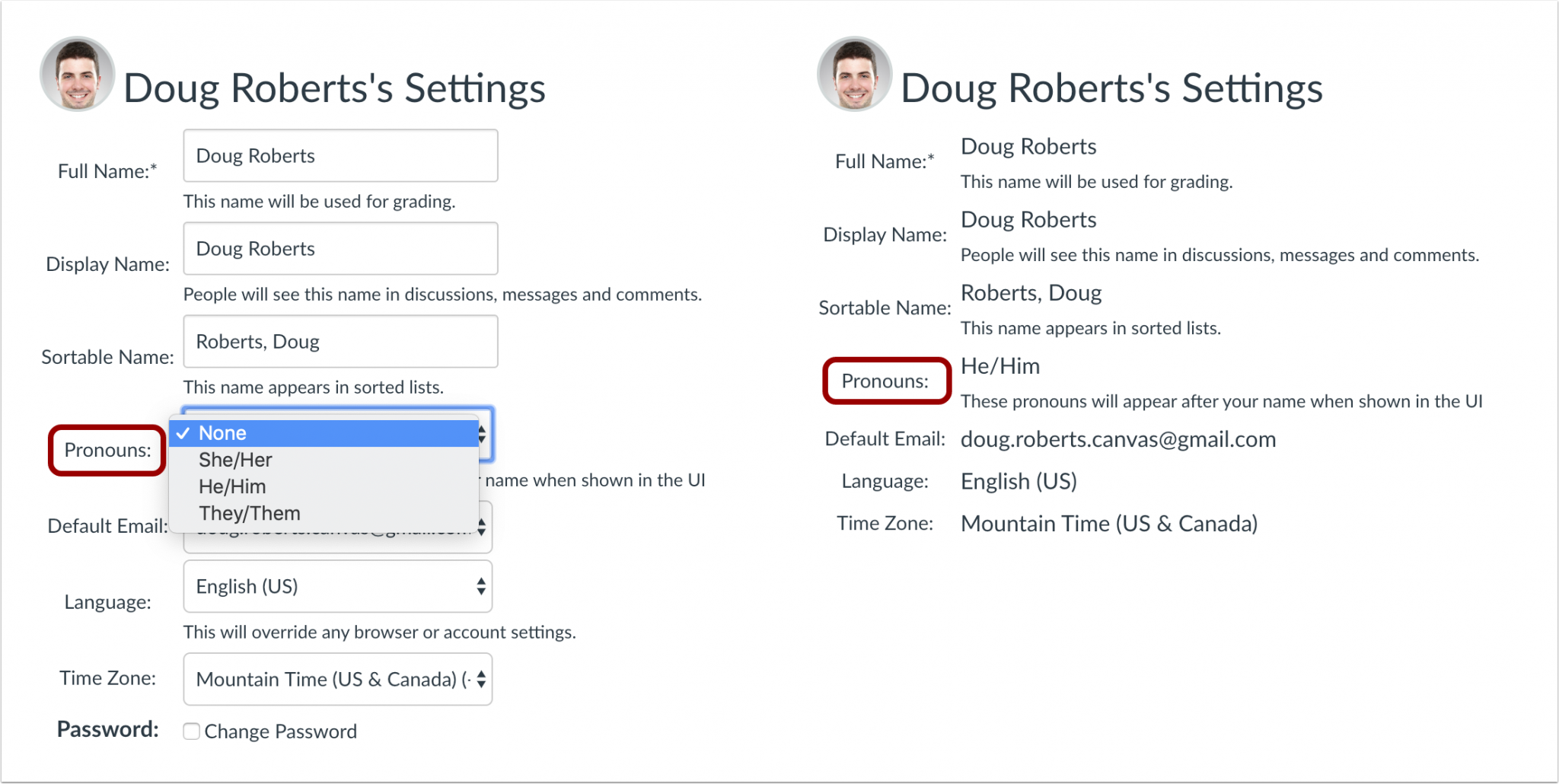Screen dimensions: 1559x784
Task: Click the He/Him pronoun value in right panel
Action: pos(1000,366)
